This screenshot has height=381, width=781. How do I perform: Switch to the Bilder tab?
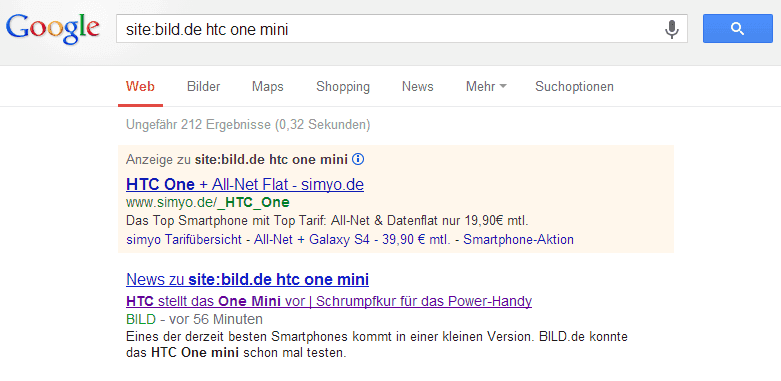coord(204,87)
